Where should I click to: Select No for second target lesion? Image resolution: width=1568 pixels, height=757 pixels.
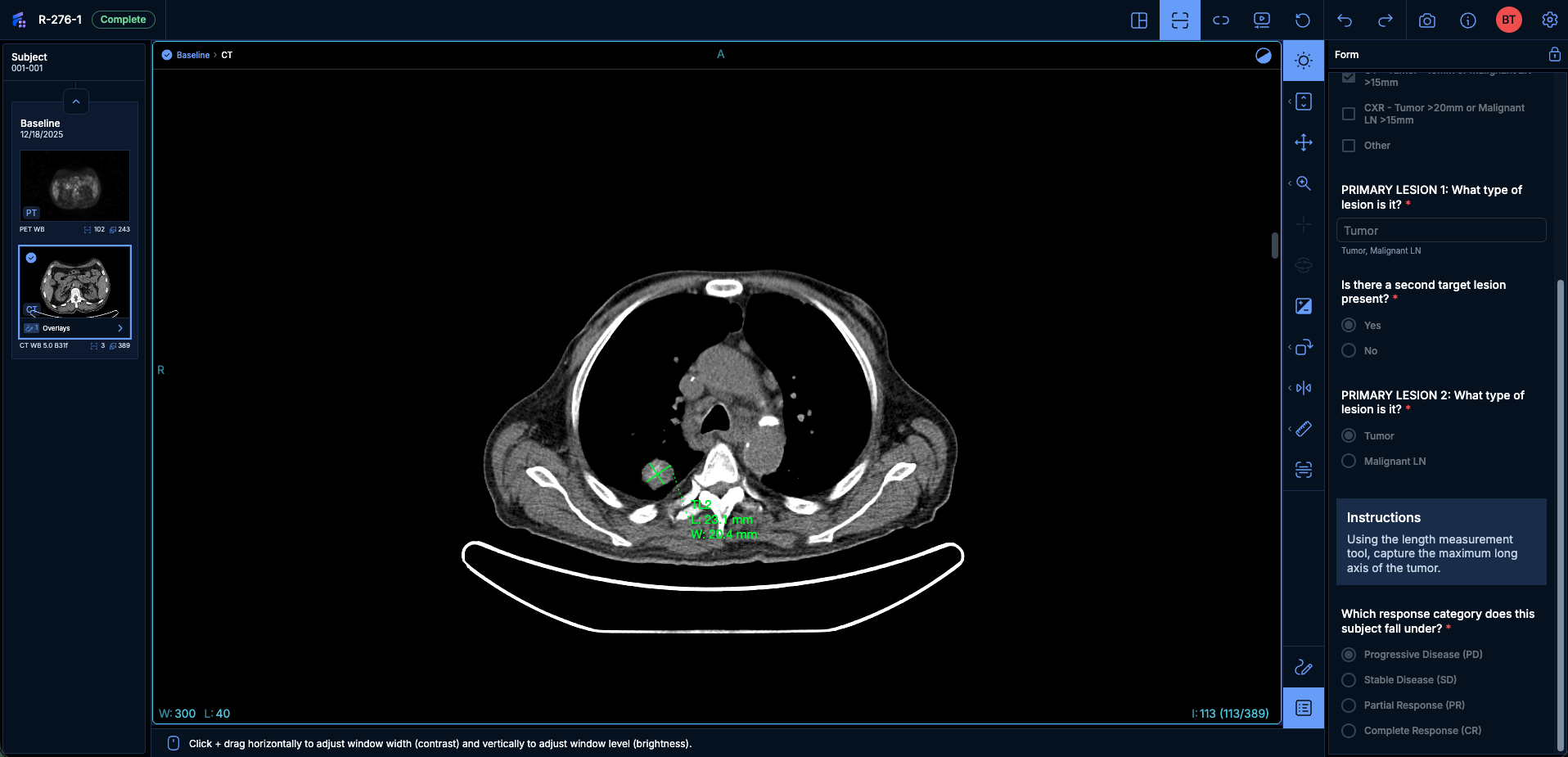[x=1349, y=351]
